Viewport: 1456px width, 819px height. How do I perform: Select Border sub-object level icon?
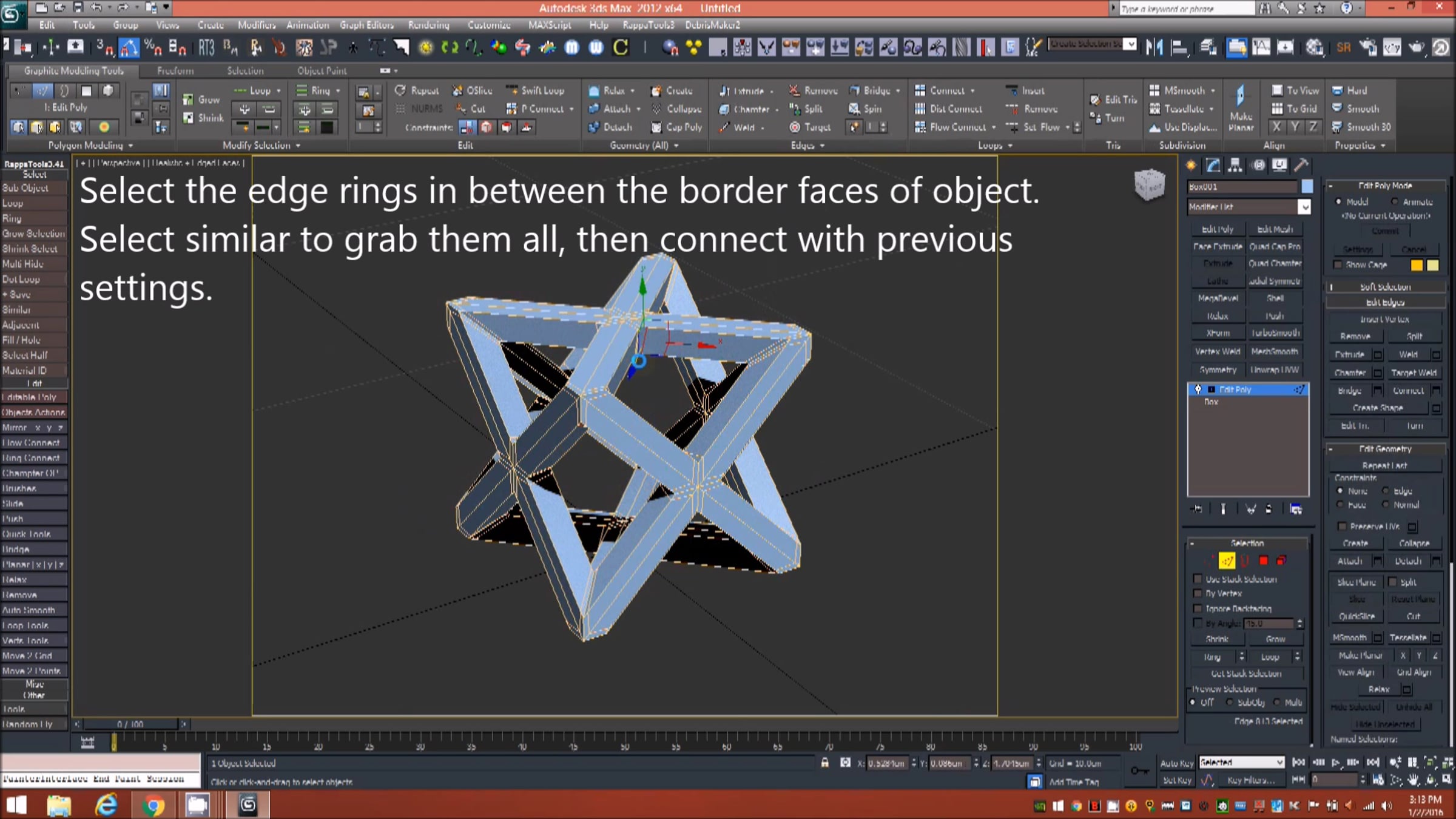[x=1245, y=561]
